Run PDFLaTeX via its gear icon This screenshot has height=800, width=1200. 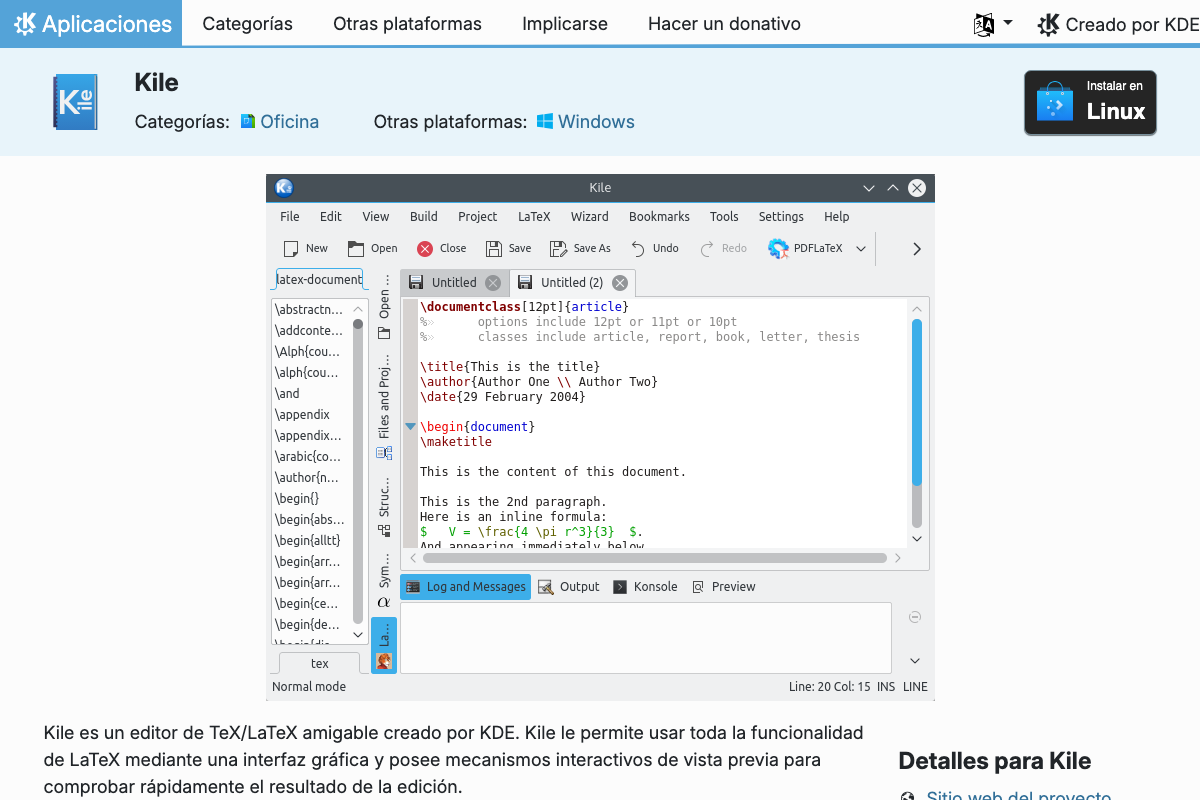click(778, 249)
